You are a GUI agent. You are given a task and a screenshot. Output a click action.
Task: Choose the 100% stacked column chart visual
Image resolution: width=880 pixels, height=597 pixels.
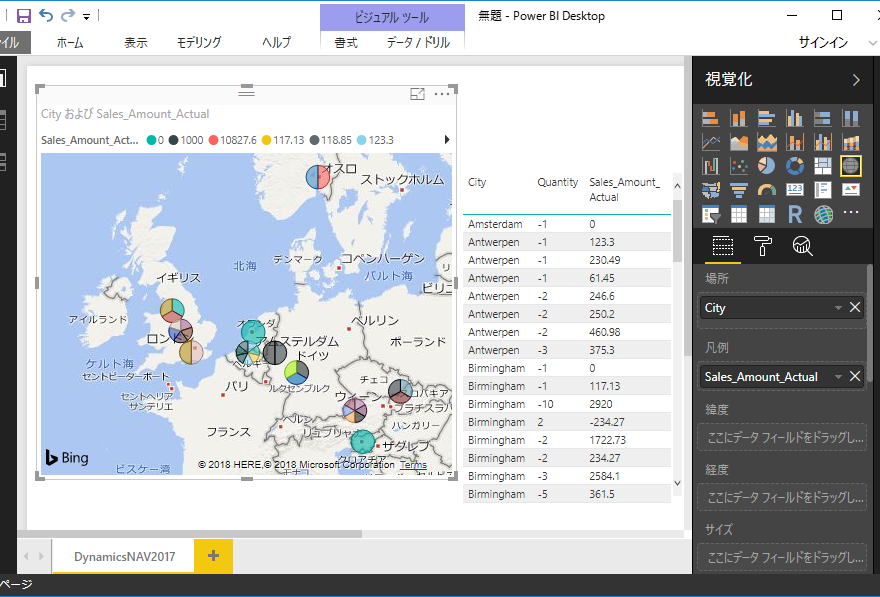coord(851,118)
